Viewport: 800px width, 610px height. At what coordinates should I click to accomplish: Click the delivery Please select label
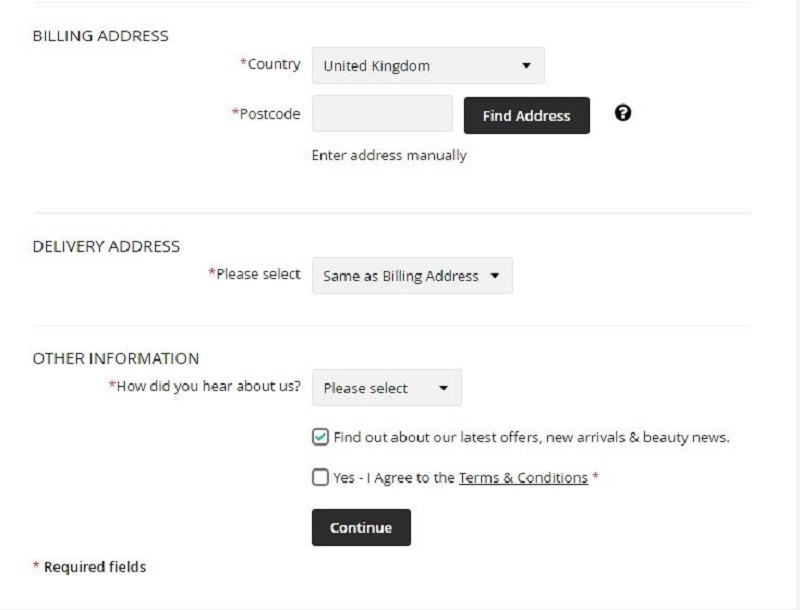(x=254, y=274)
